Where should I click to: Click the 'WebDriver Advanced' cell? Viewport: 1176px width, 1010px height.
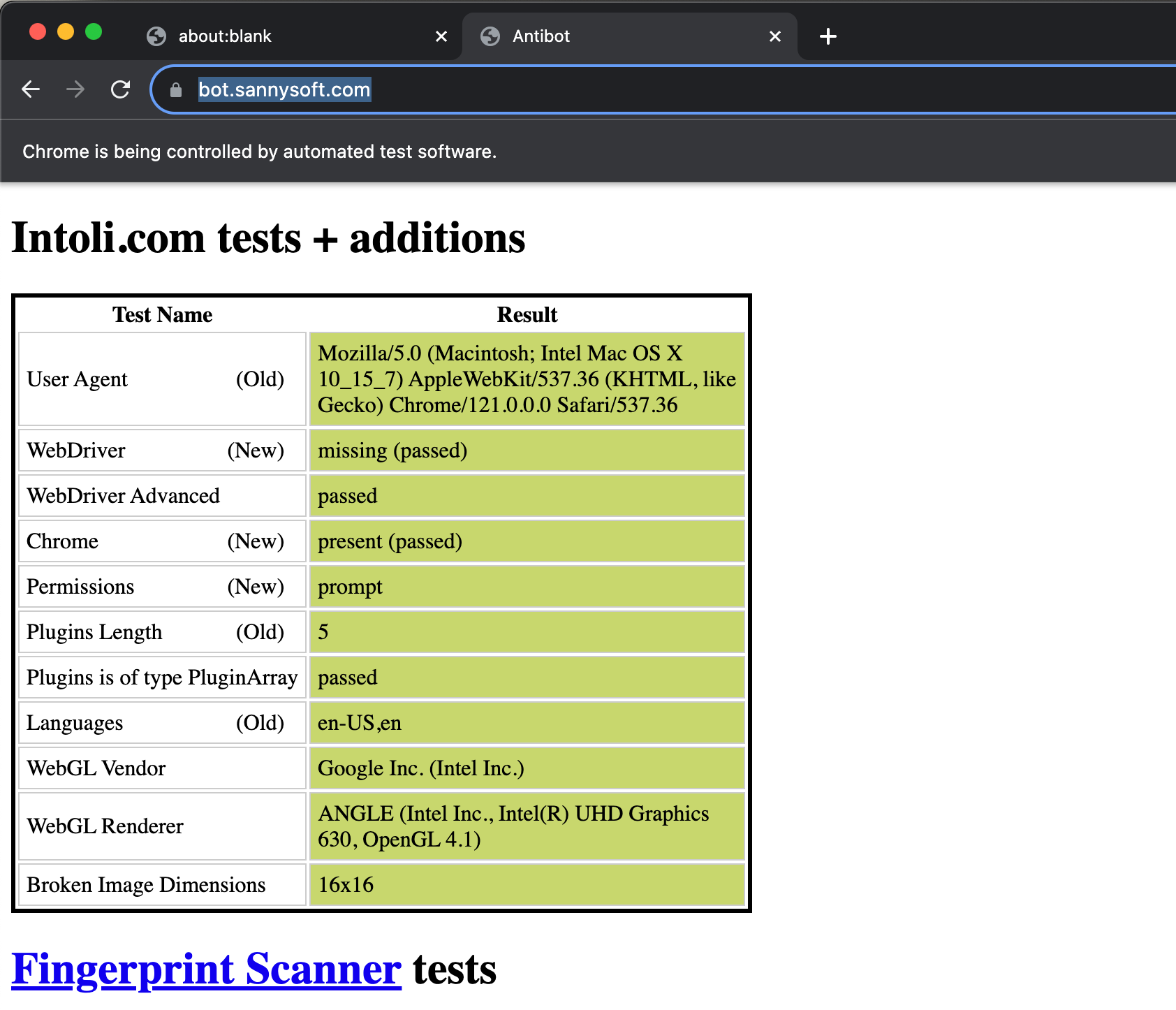pyautogui.click(x=162, y=496)
